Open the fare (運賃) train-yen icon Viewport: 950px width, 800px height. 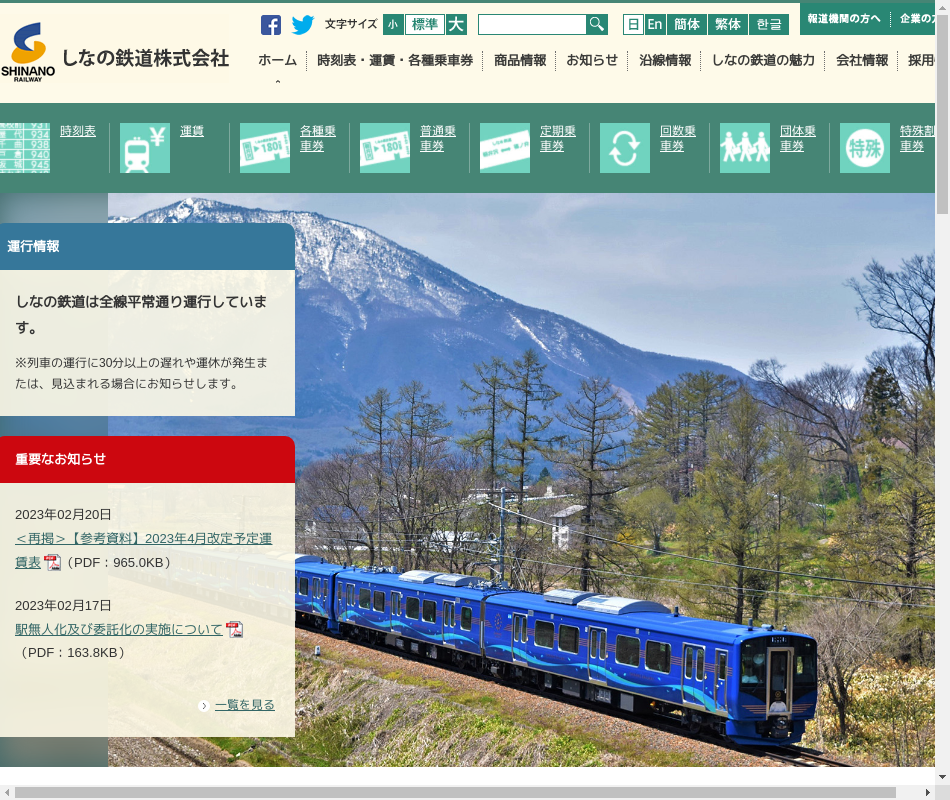click(145, 148)
